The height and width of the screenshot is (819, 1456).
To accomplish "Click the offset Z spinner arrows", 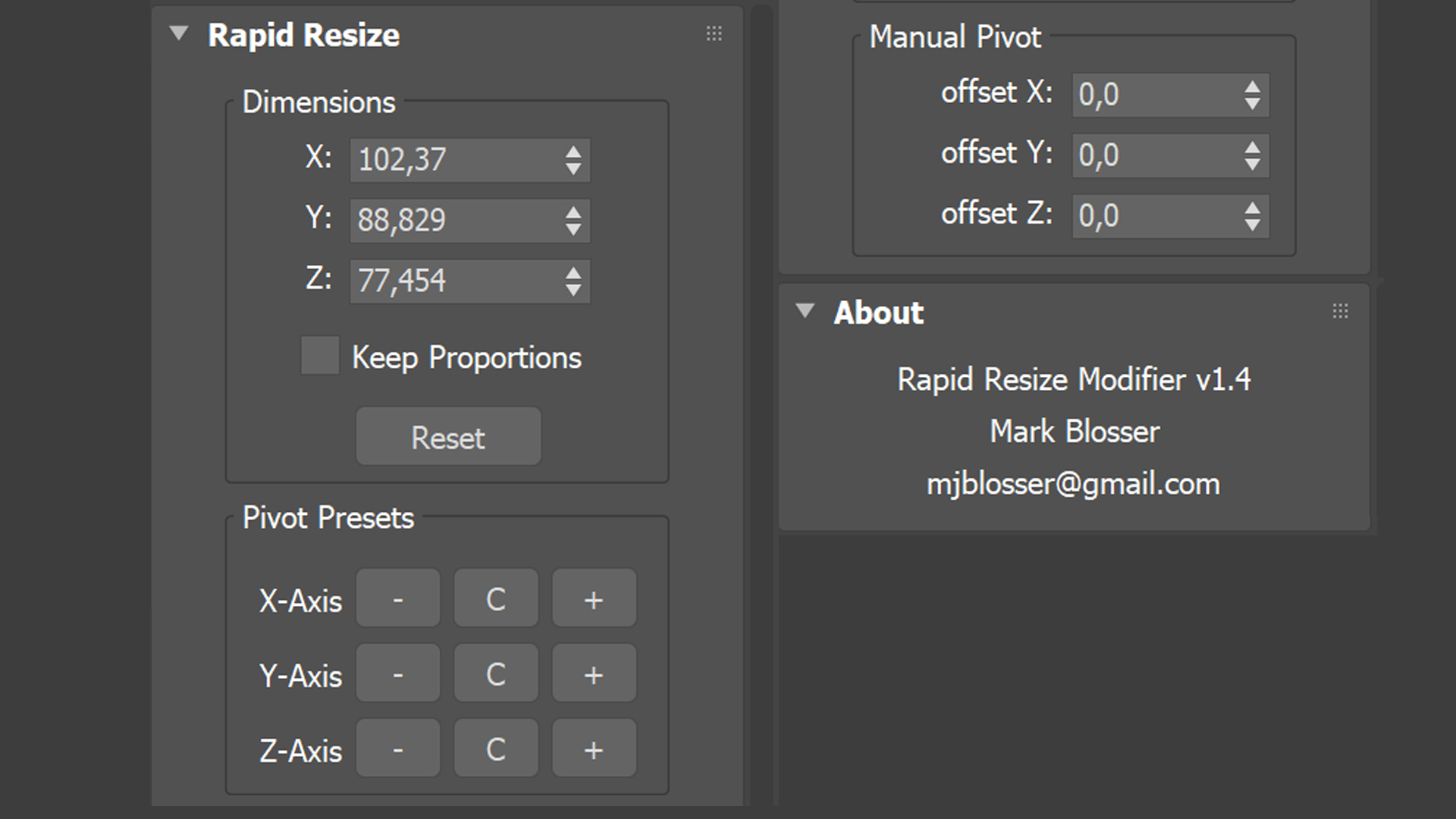I will (x=1253, y=216).
